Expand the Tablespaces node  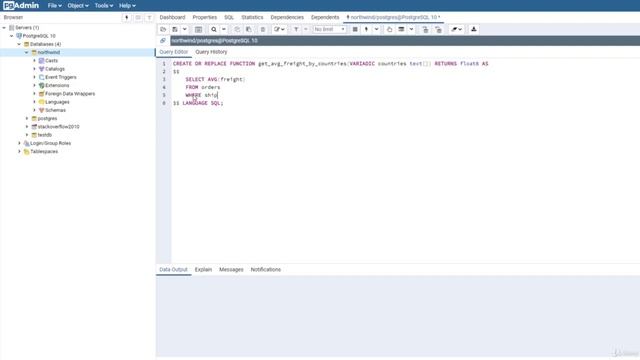19,151
